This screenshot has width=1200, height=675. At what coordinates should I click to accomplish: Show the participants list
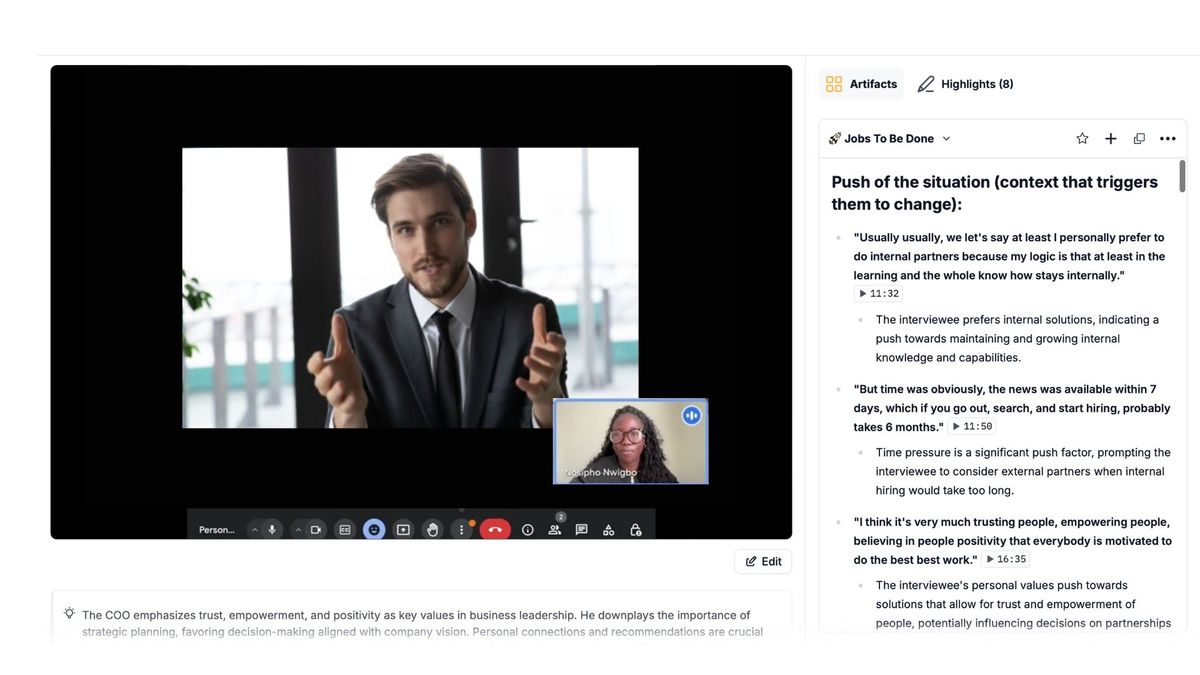pos(554,529)
